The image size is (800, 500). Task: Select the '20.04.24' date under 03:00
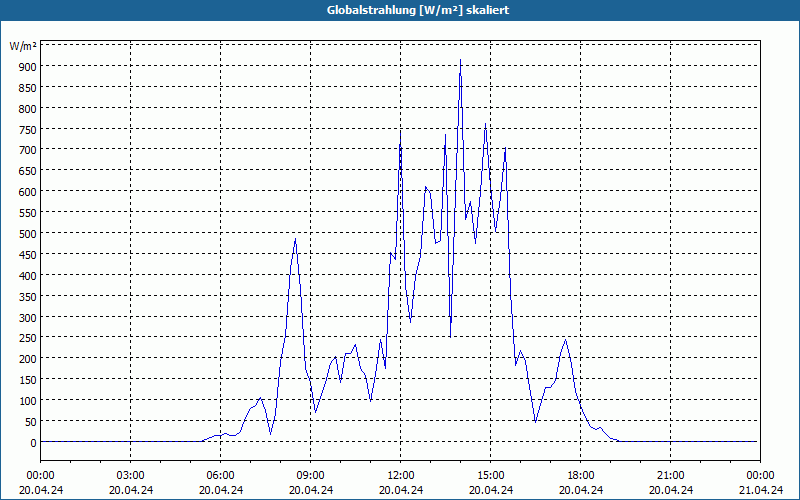click(x=131, y=490)
